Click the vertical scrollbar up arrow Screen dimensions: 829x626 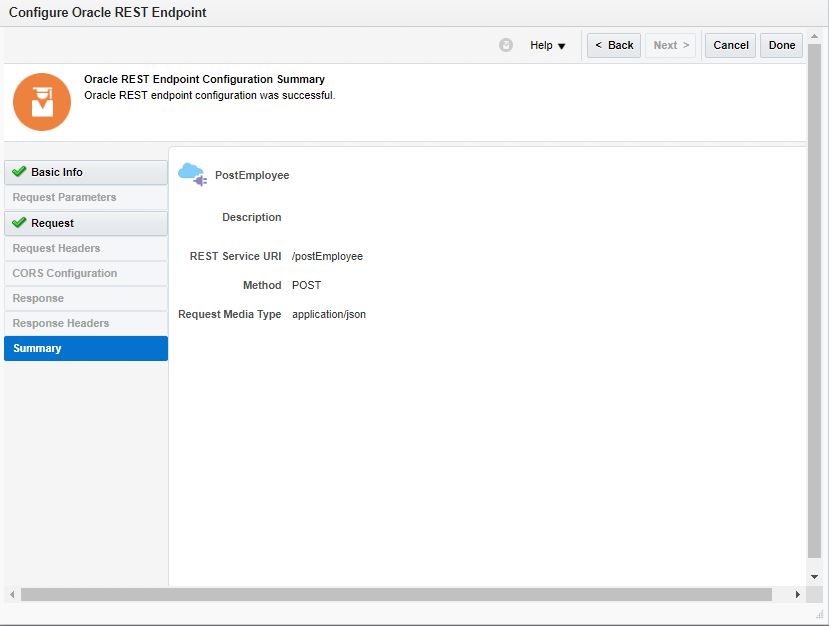tap(814, 36)
